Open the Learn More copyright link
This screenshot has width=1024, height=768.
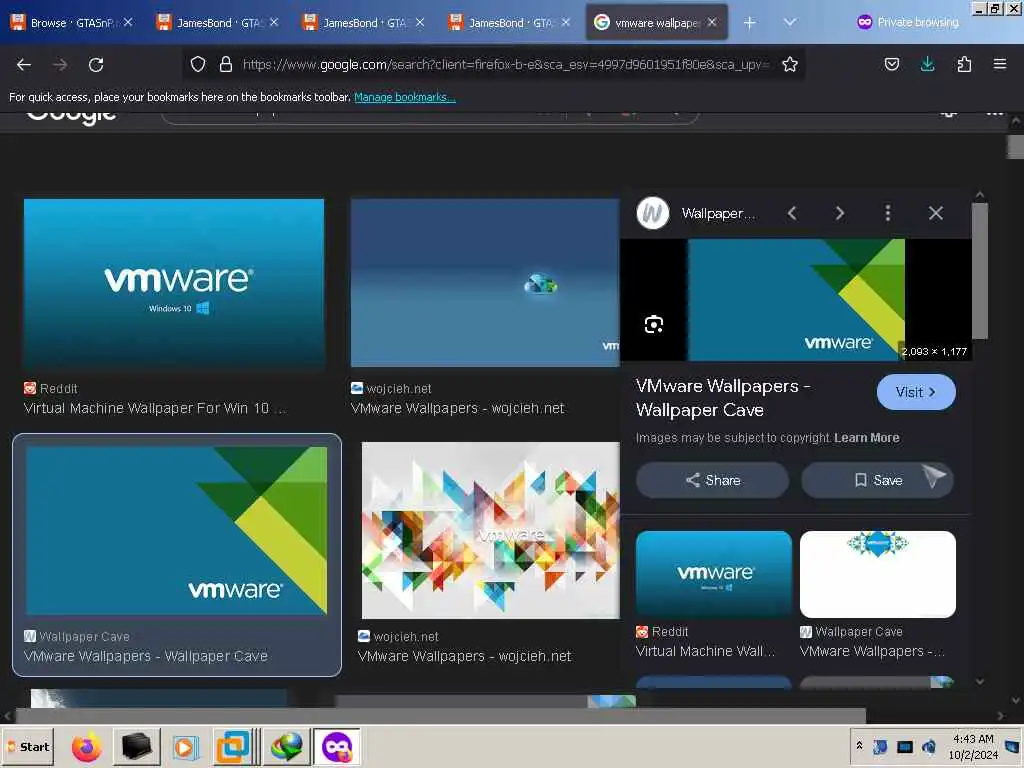pos(867,438)
